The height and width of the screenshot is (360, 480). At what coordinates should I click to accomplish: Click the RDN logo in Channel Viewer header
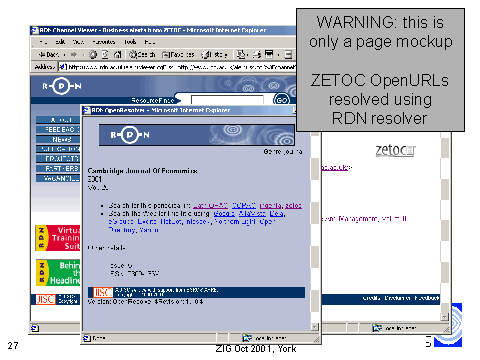62,86
